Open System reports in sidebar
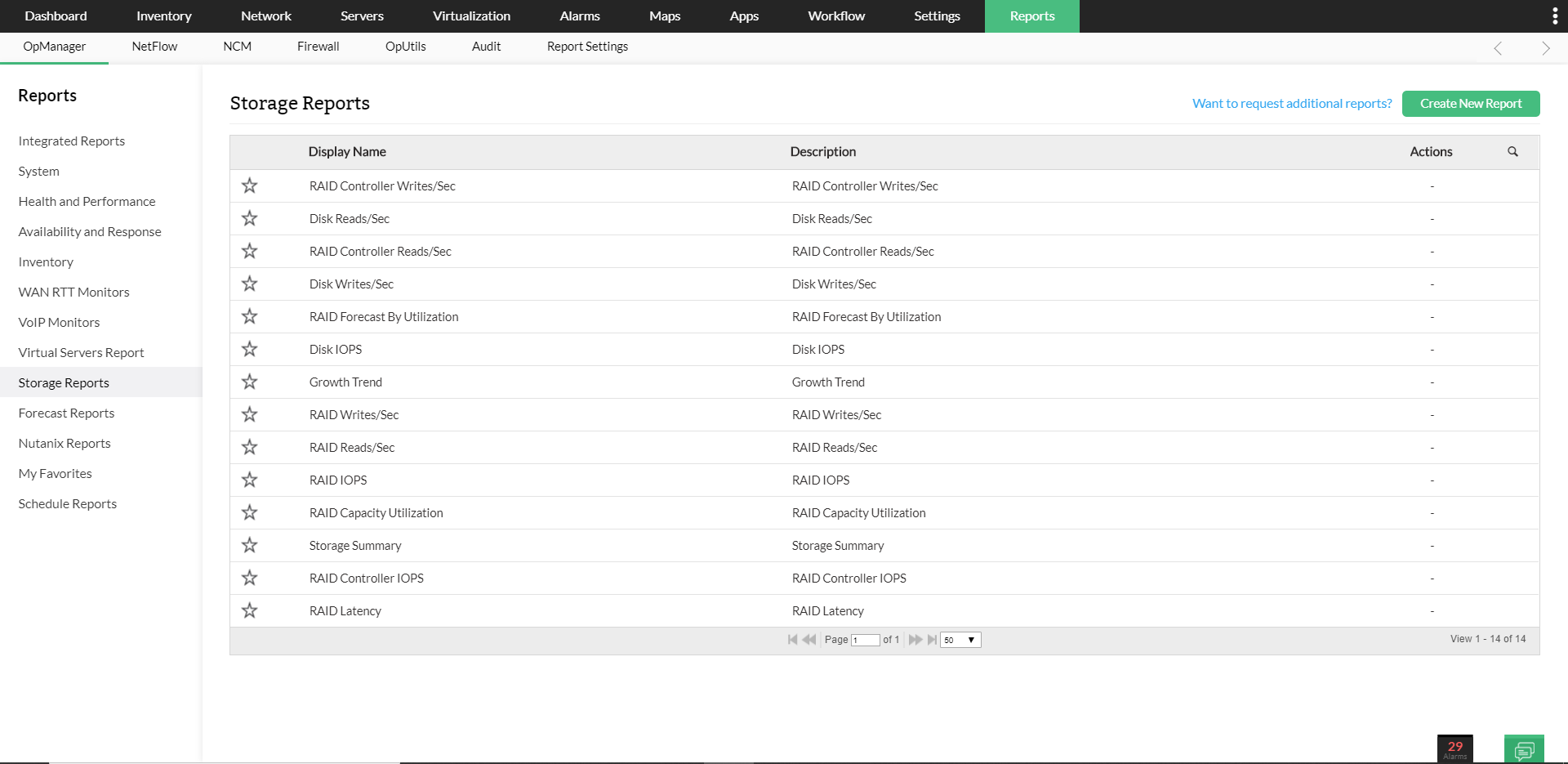This screenshot has height=764, width=1568. pyautogui.click(x=38, y=172)
